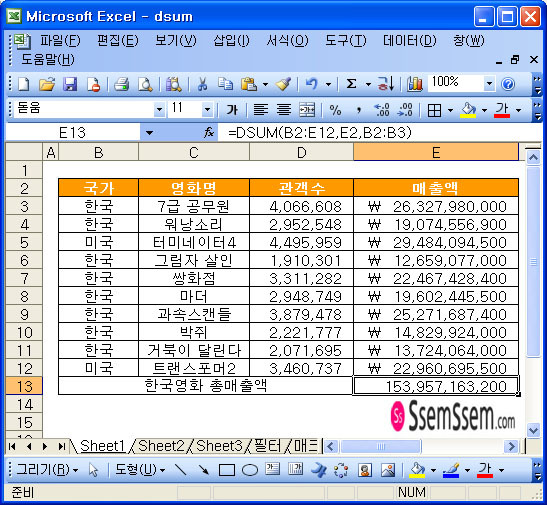This screenshot has height=505, width=547.
Task: Click the Chart Wizard icon
Action: [414, 84]
